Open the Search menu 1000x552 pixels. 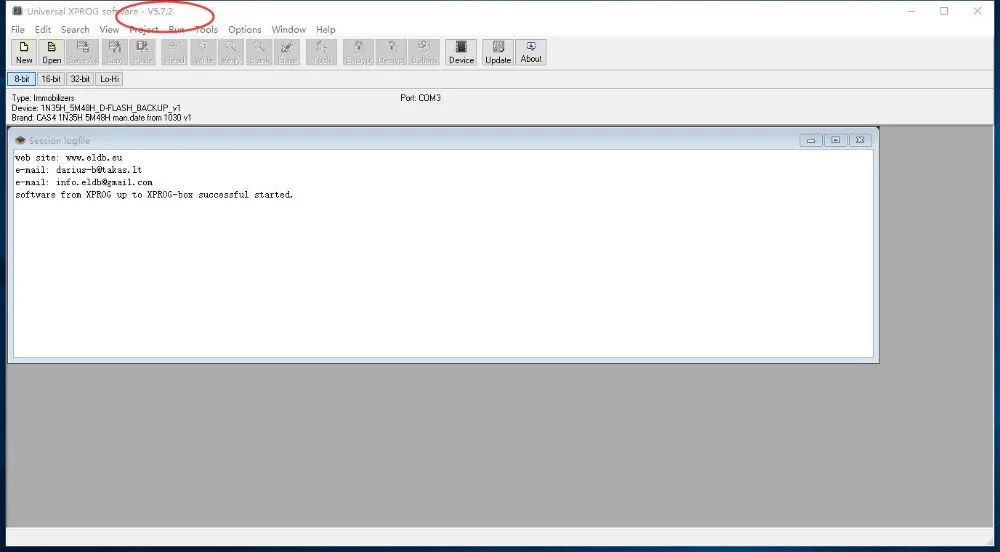coord(75,29)
